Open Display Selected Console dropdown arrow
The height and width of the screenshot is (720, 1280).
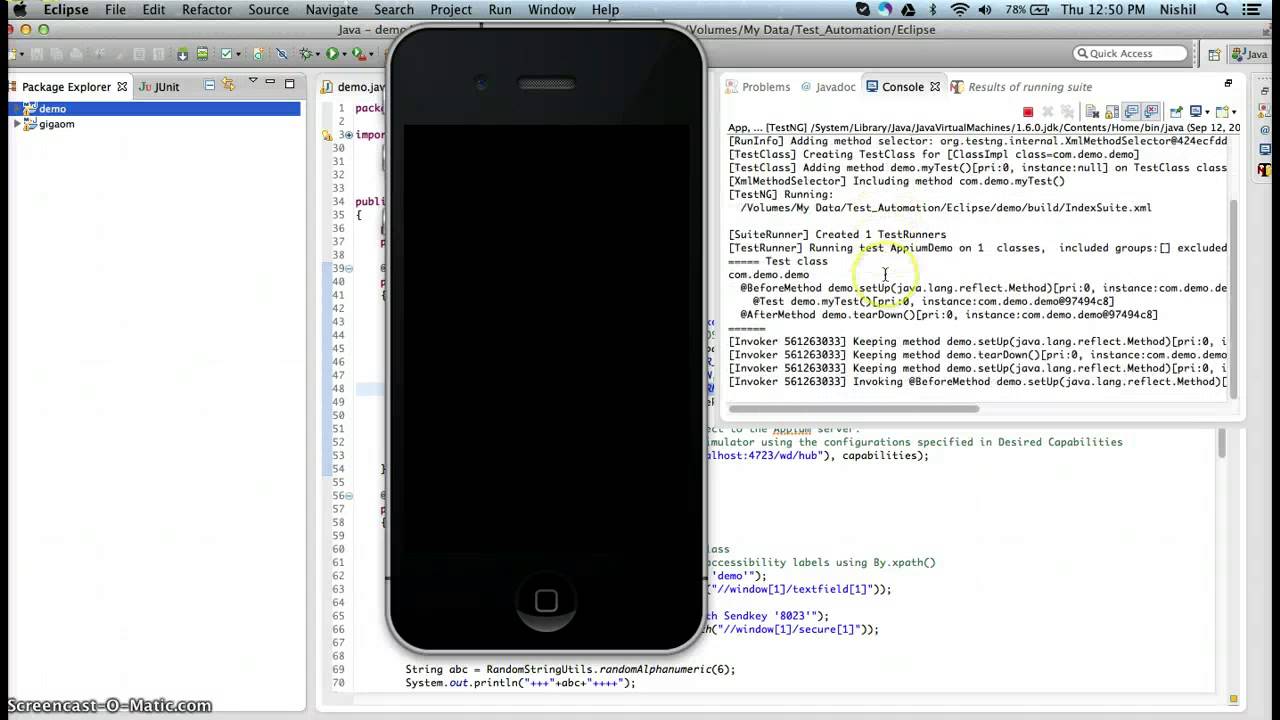point(1207,112)
